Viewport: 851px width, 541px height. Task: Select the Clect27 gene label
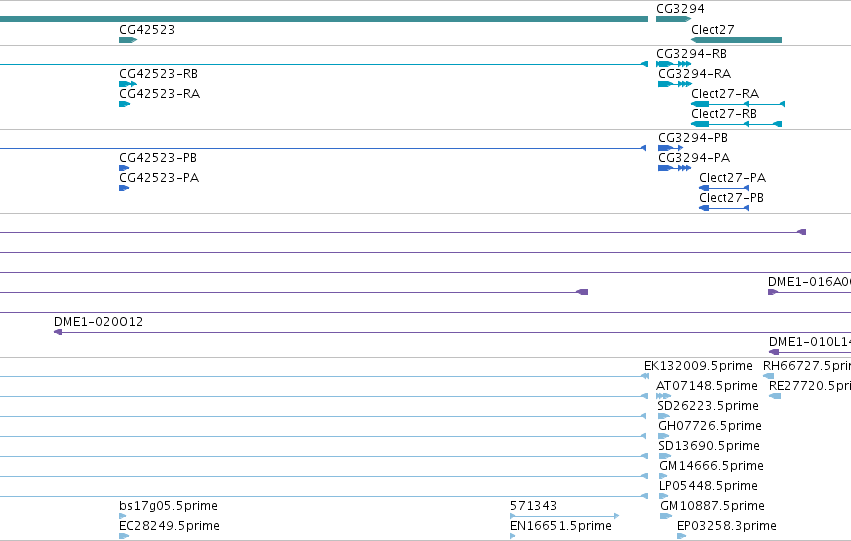point(713,29)
